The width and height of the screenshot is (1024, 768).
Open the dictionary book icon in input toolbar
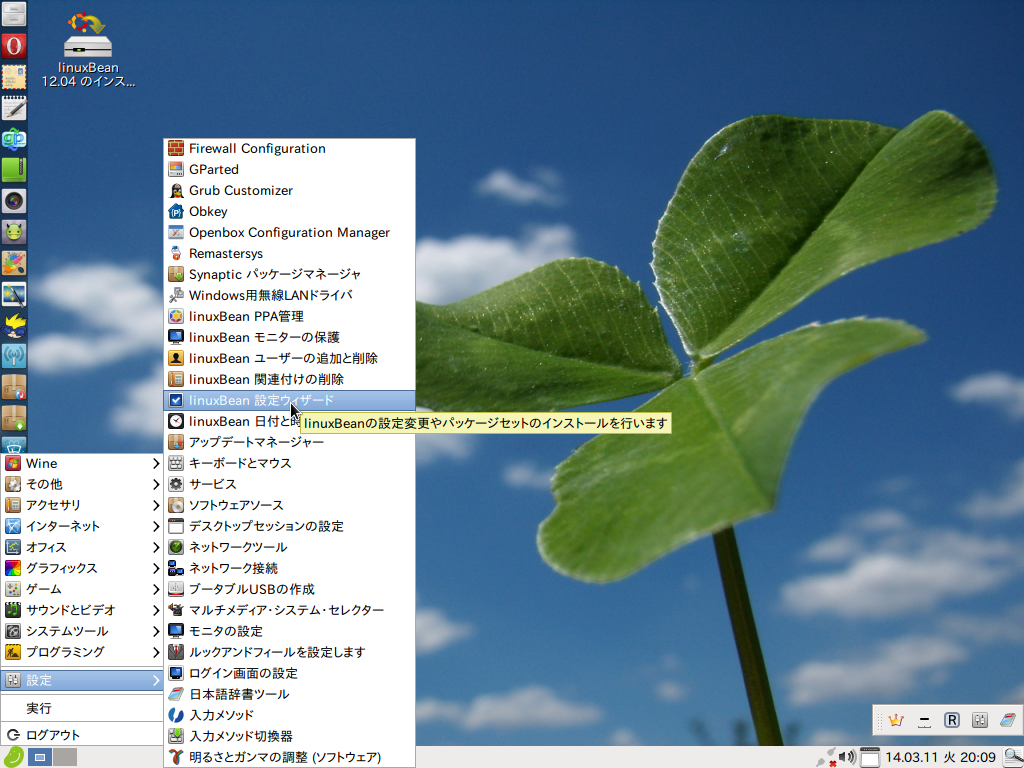click(1007, 720)
